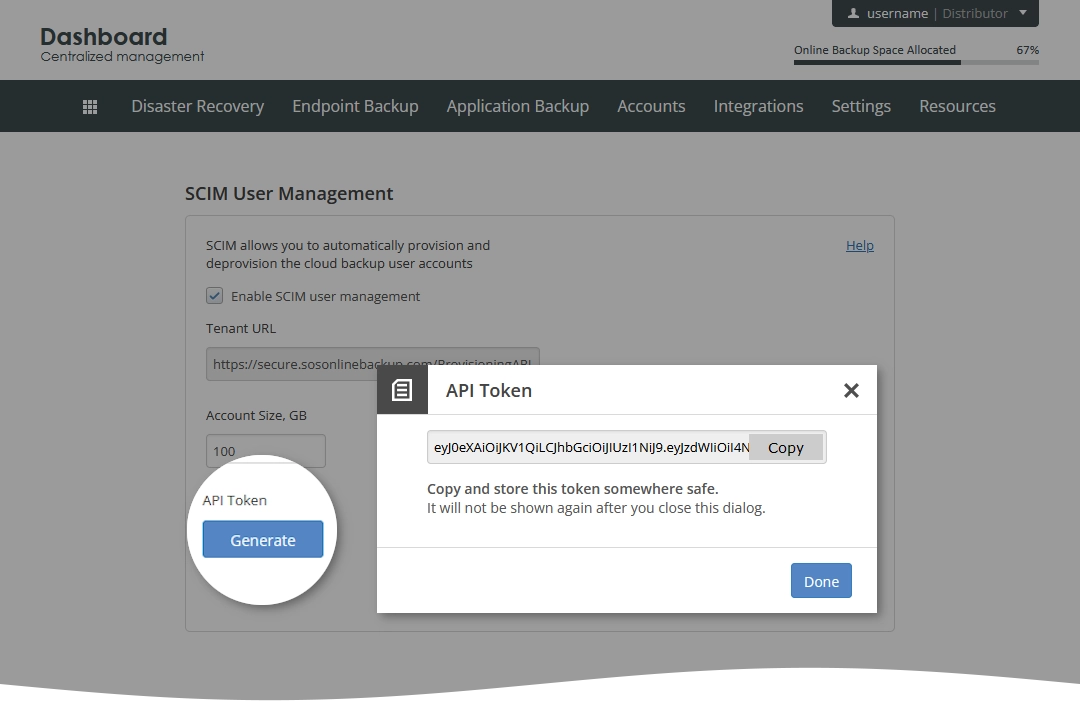Click the Dashboard title logo
This screenshot has height=701, width=1080.
point(104,36)
